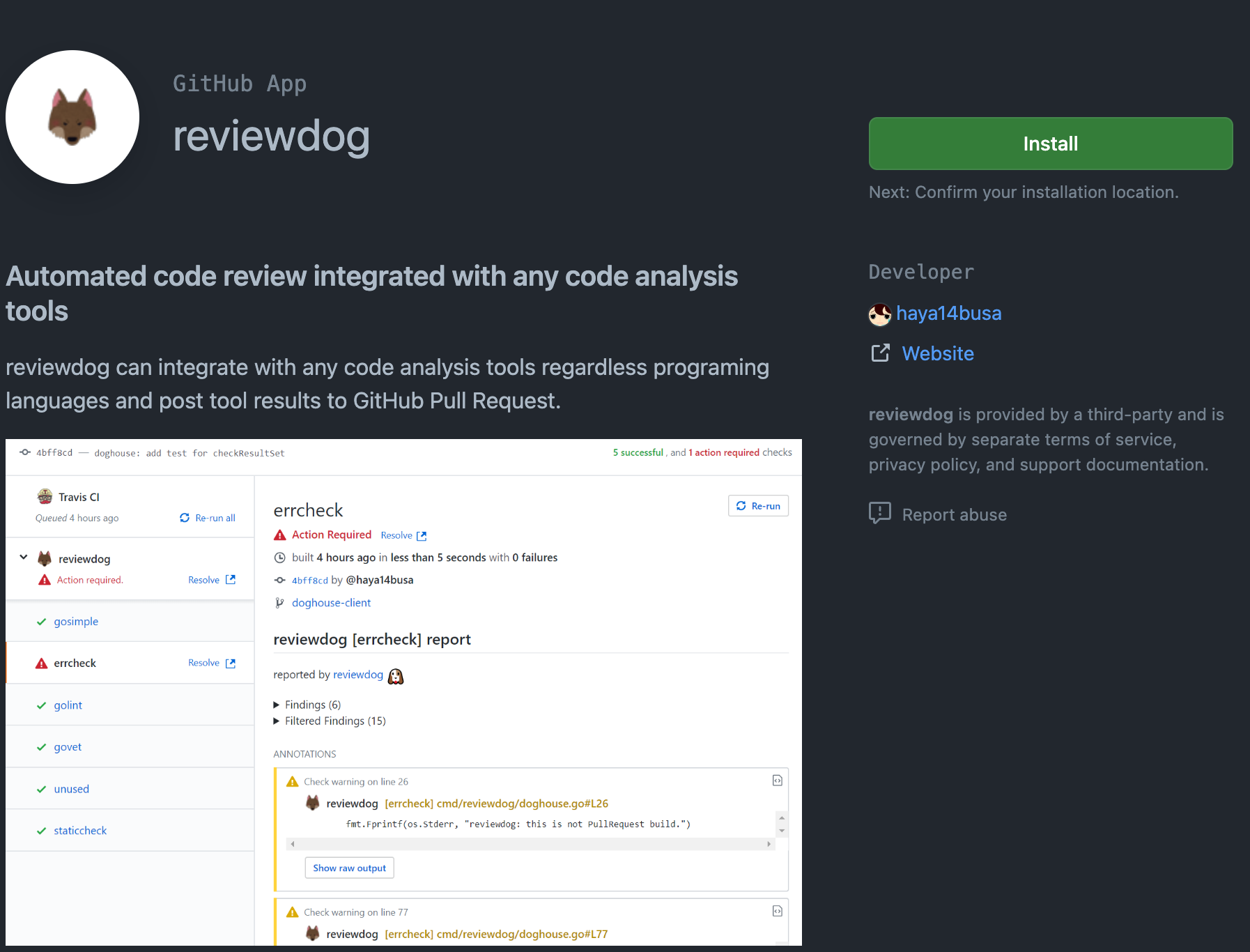Image resolution: width=1250 pixels, height=952 pixels.
Task: Select the govet check
Action: pos(68,746)
